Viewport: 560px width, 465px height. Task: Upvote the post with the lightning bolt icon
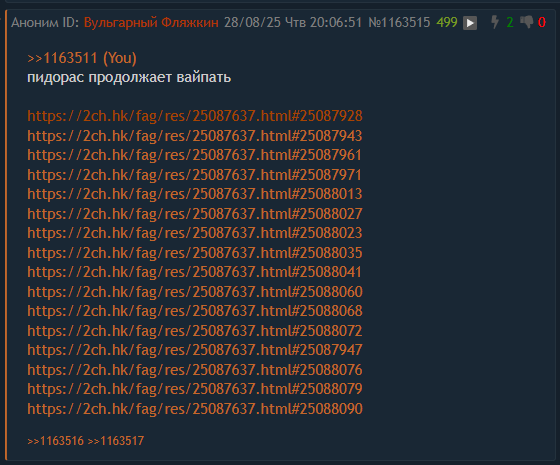click(x=495, y=22)
